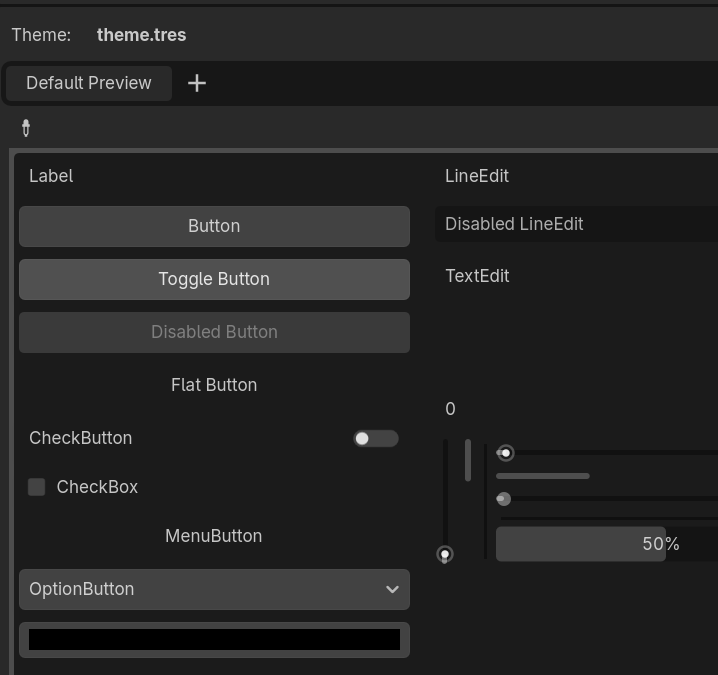Click the disabled horizontal slider grabber

[x=503, y=499]
